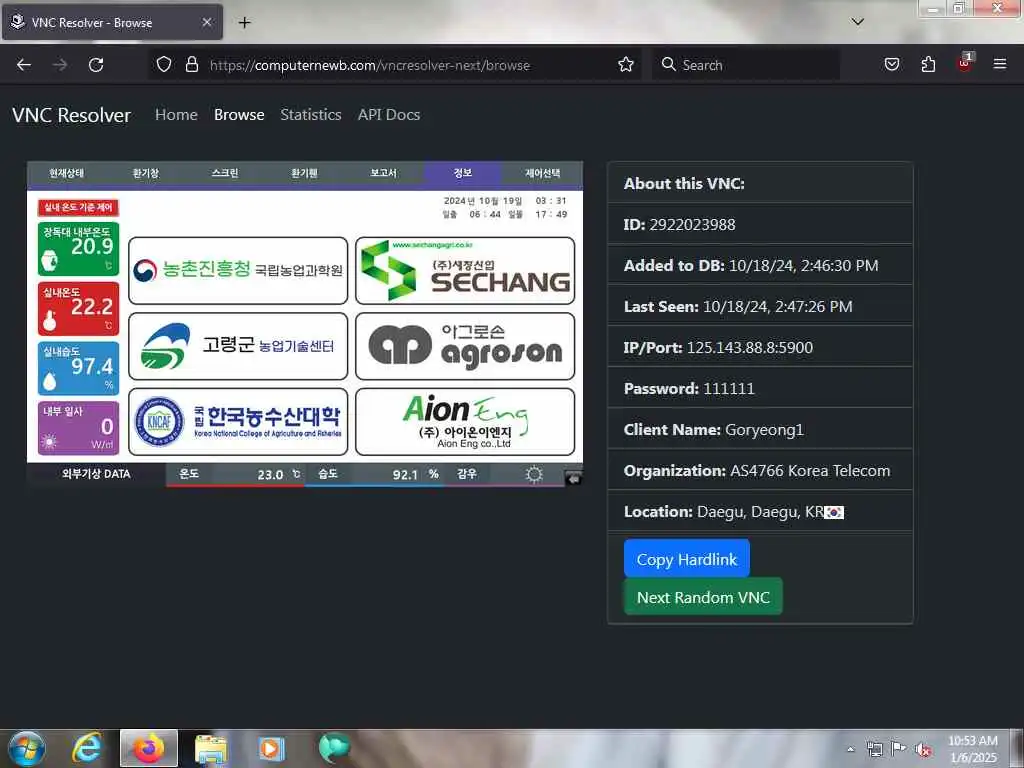Click into the Search box
The height and width of the screenshot is (768, 1024).
coord(746,65)
